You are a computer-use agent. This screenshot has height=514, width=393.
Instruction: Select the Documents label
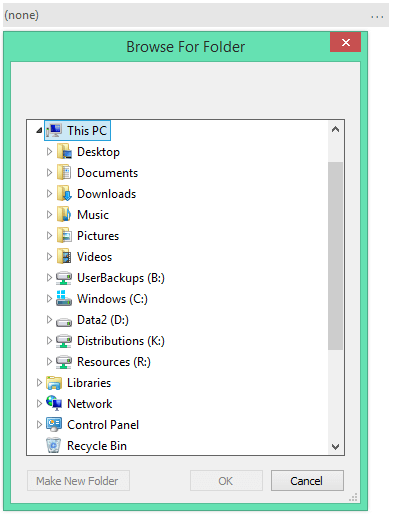(107, 173)
